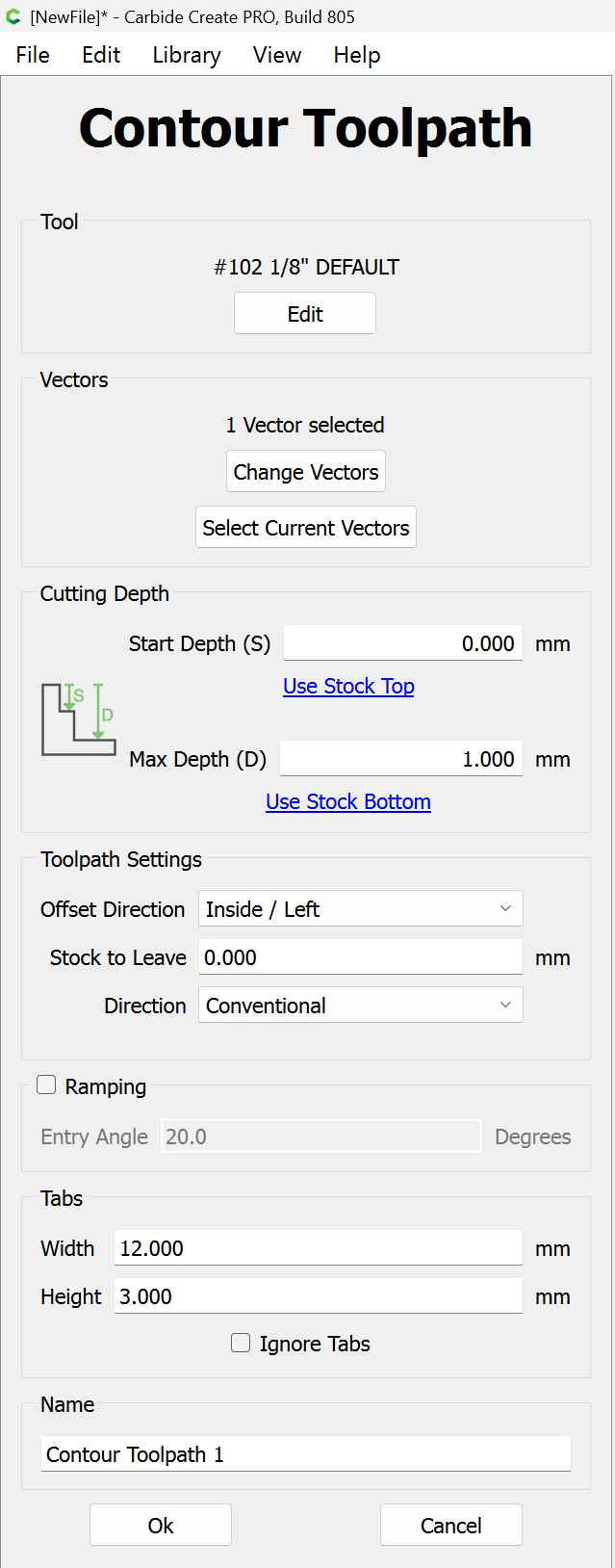Check the Ignore Tabs checkbox

click(241, 1343)
